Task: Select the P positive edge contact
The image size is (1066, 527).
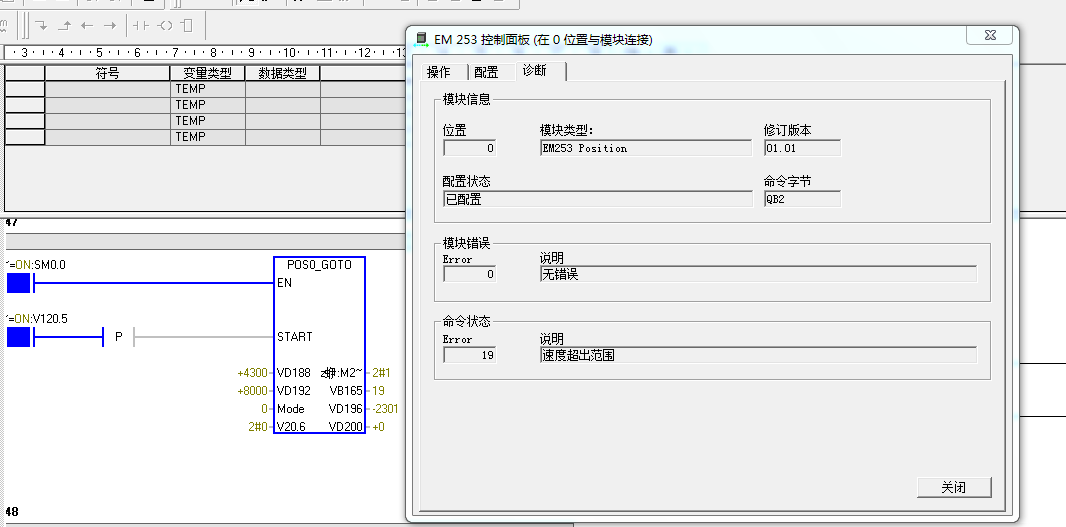Action: click(x=118, y=337)
